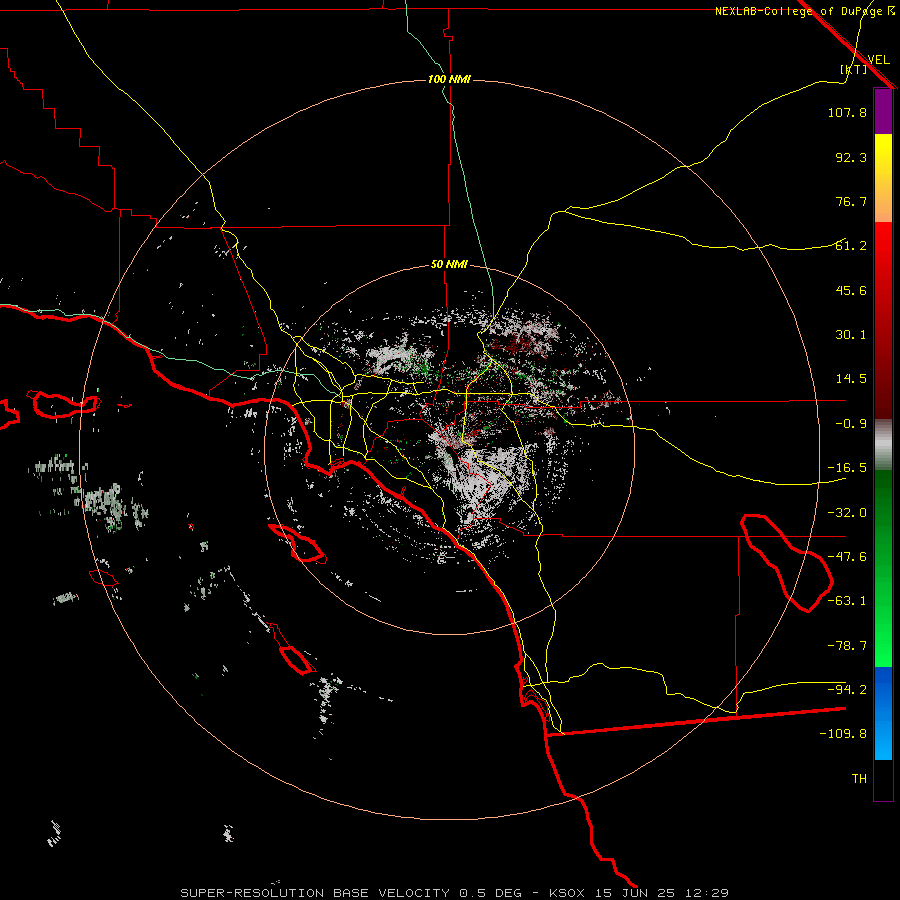Click the 61.2 legend value
The width and height of the screenshot is (900, 900).
(x=851, y=246)
